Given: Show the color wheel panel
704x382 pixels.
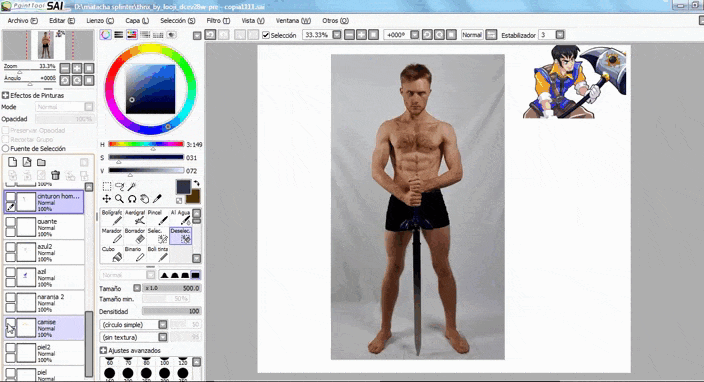Looking at the screenshot, I should 106,35.
